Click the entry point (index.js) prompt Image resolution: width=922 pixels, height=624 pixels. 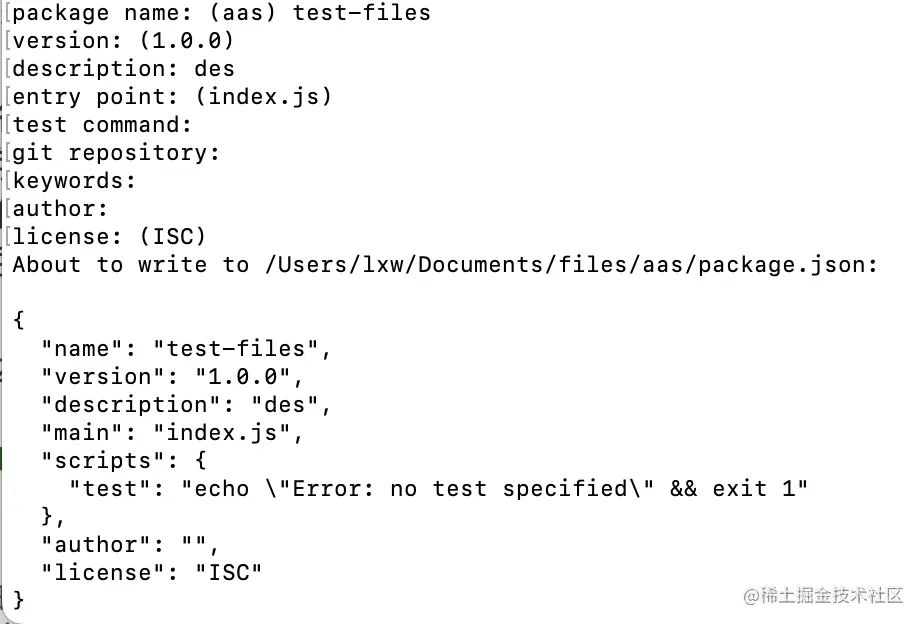[x=171, y=97]
